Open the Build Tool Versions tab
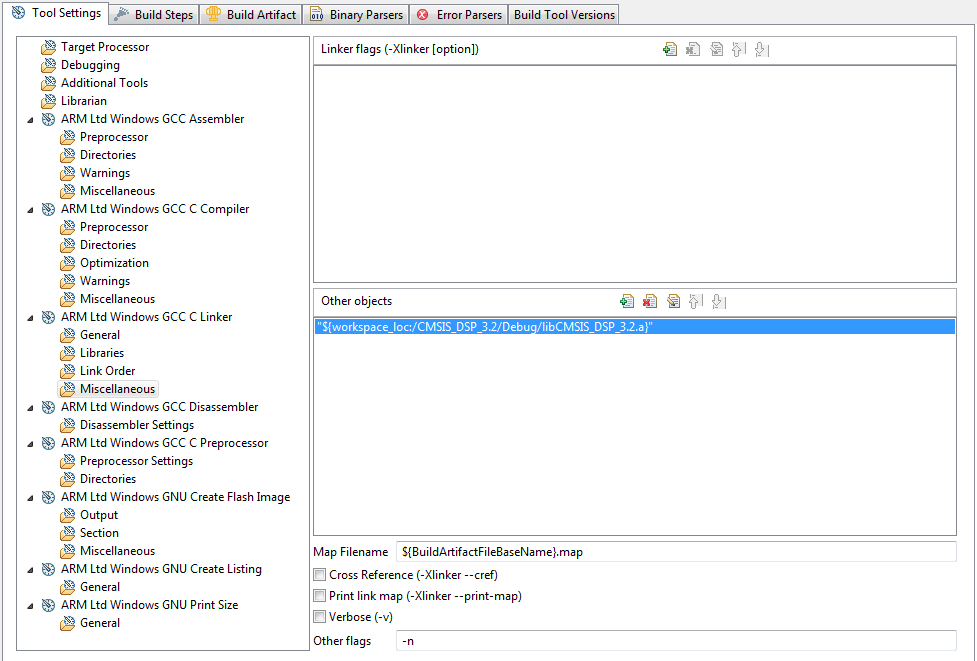The width and height of the screenshot is (977, 661). point(564,14)
